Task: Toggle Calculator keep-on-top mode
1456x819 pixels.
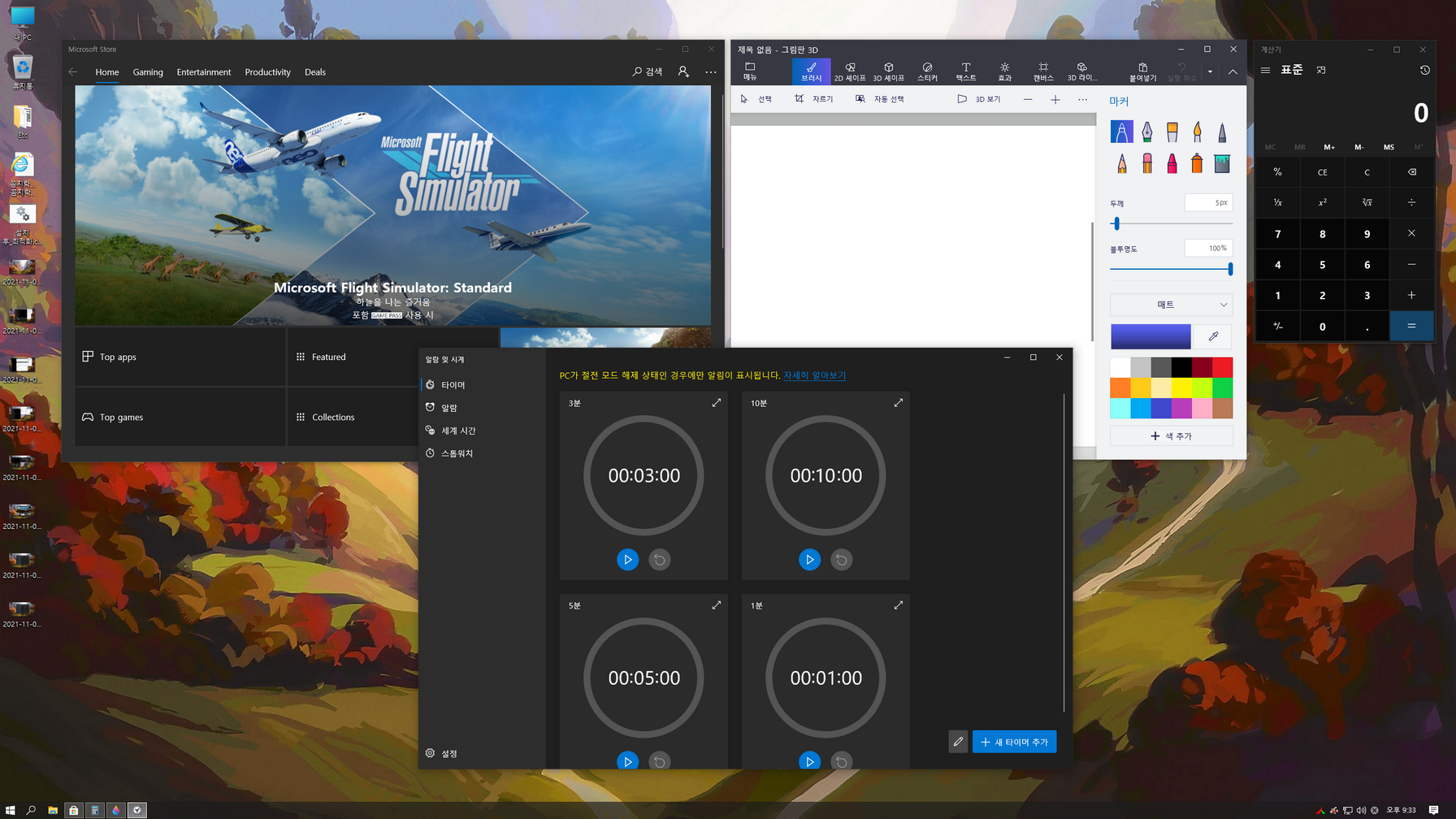Action: tap(1321, 71)
